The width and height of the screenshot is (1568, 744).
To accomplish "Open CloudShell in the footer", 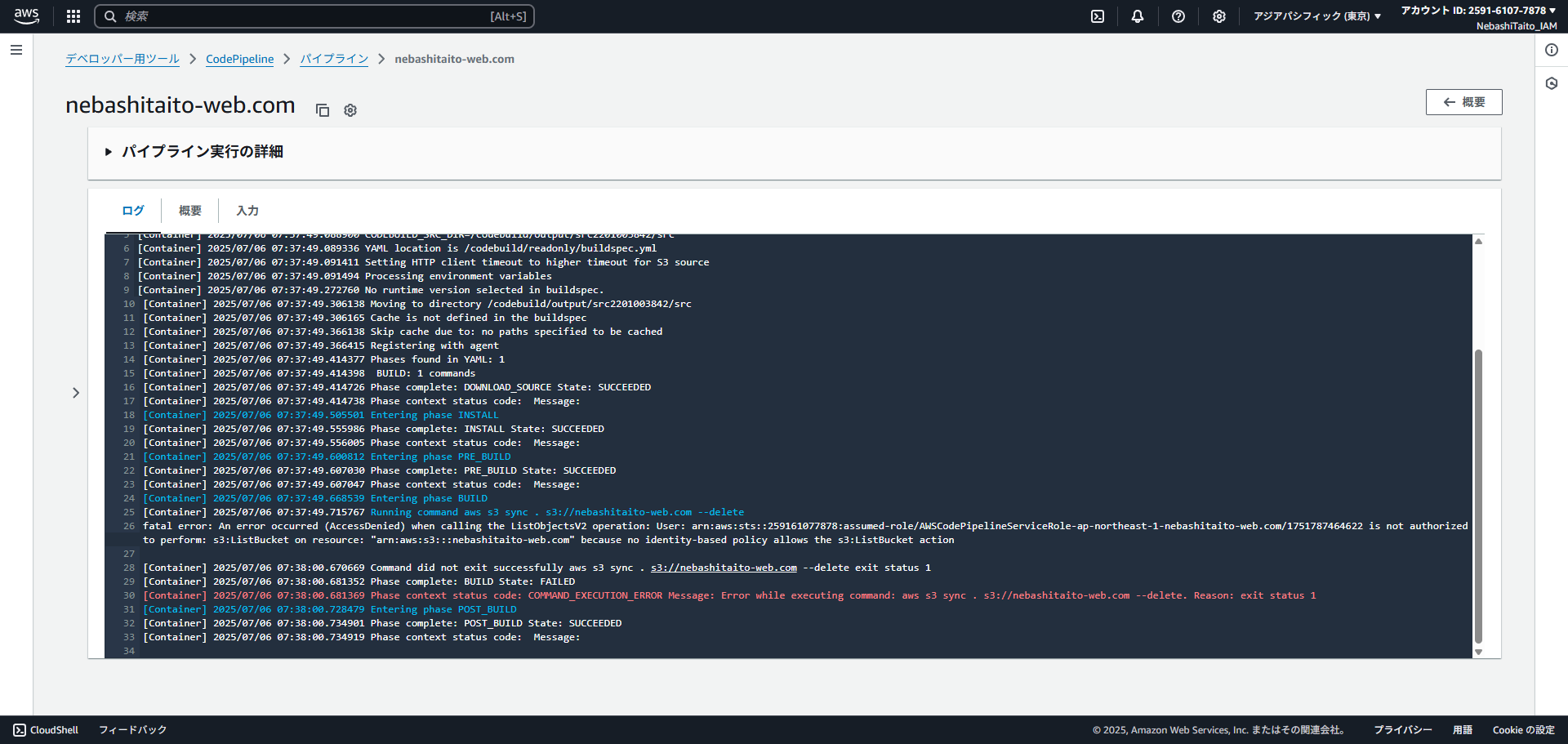I will (46, 730).
